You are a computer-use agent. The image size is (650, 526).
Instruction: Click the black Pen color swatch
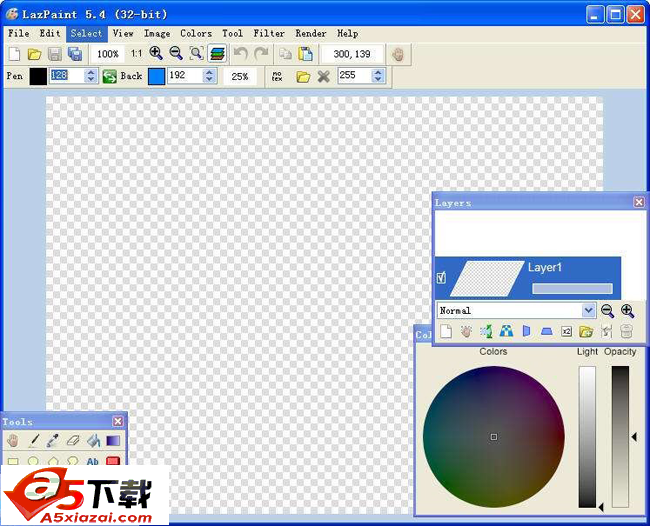(x=38, y=76)
